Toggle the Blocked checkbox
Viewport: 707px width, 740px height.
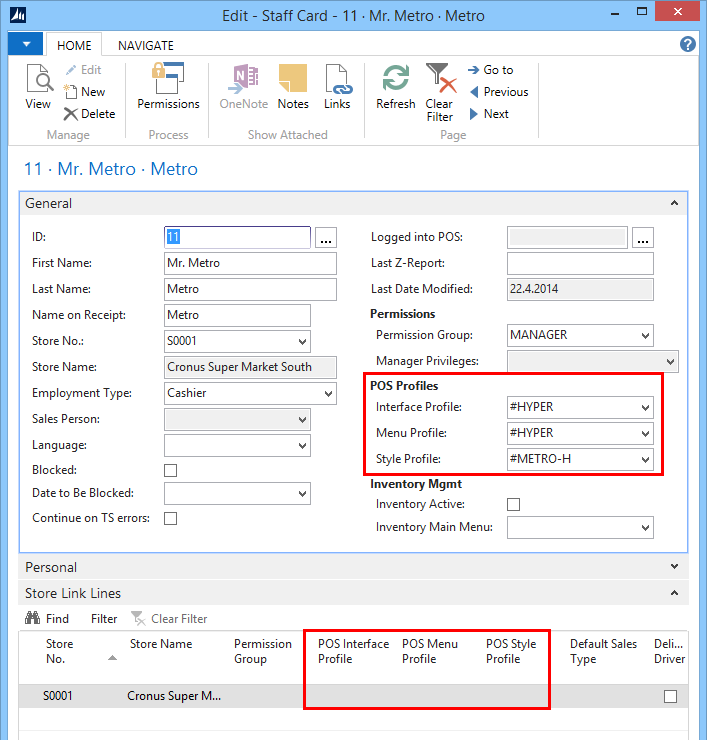(171, 470)
